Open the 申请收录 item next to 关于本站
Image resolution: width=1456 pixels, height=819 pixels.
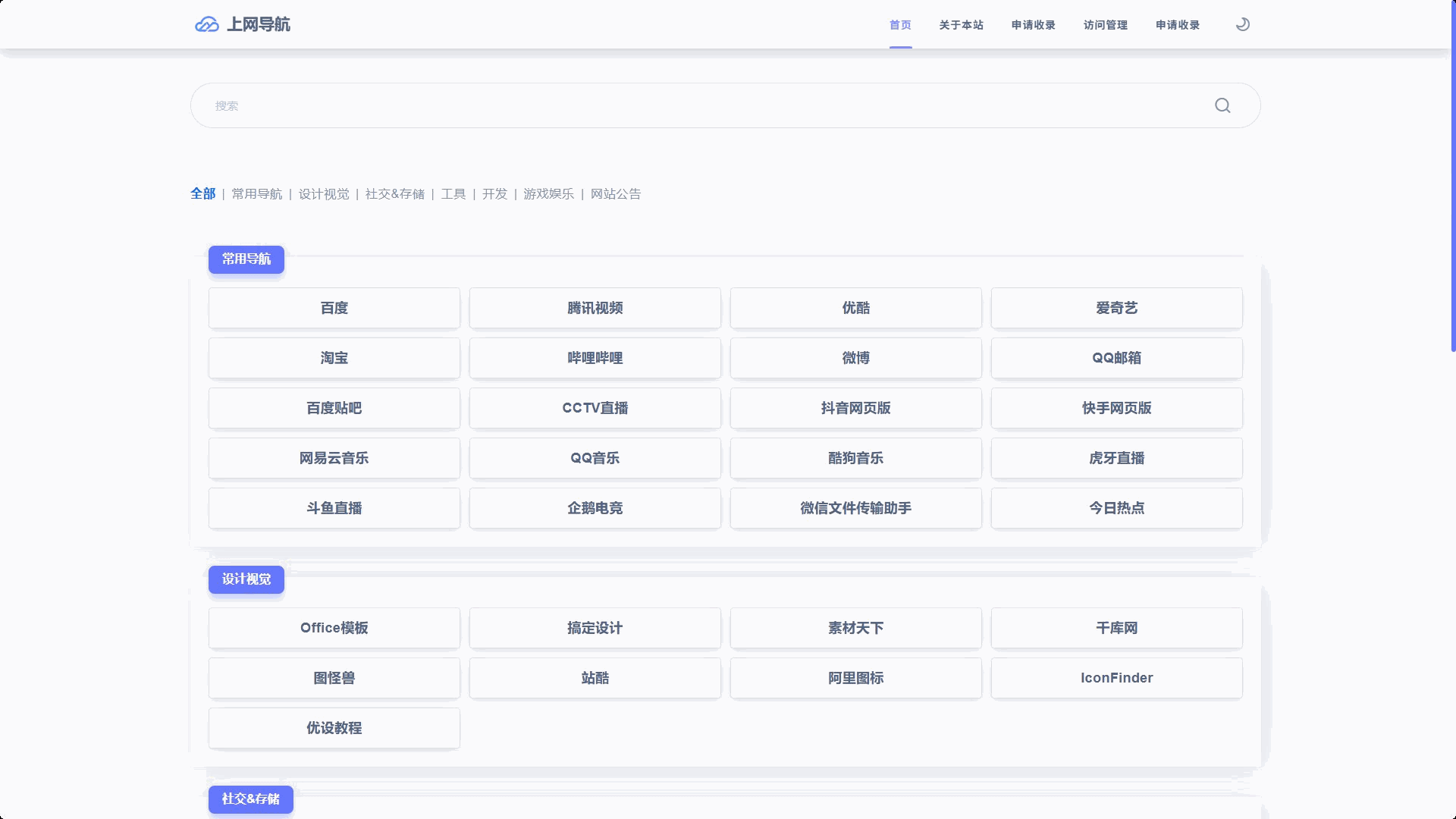(x=1033, y=25)
